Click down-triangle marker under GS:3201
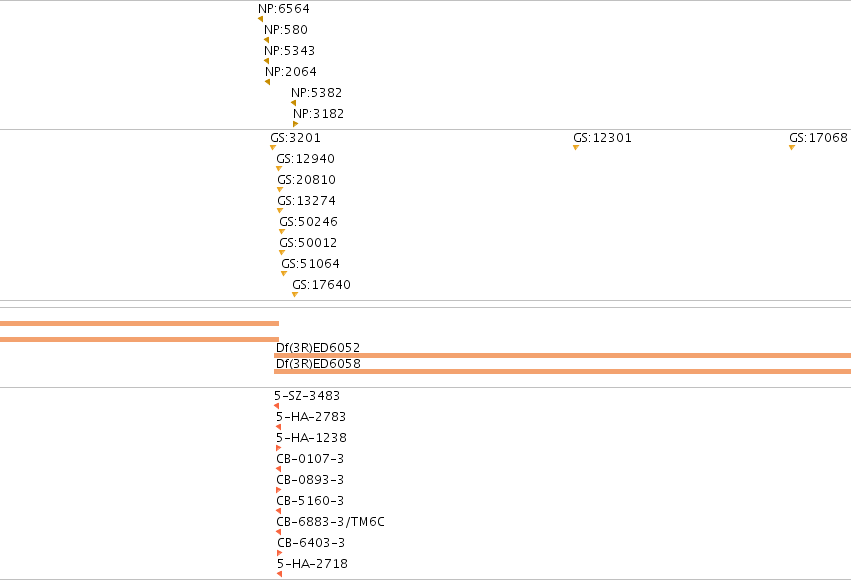The height and width of the screenshot is (580, 851). [273, 148]
